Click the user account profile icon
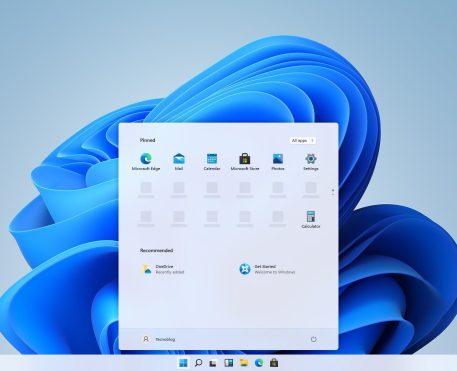 (146, 339)
